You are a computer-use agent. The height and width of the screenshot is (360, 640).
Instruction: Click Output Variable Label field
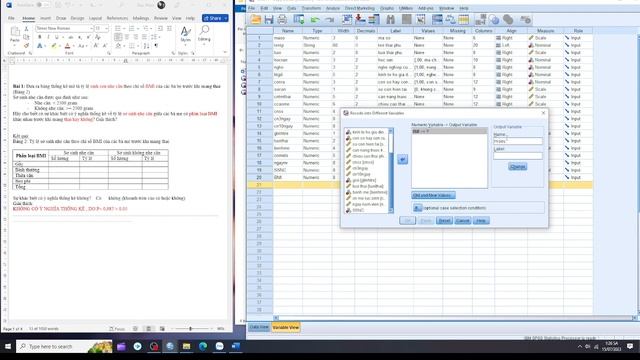click(518, 156)
